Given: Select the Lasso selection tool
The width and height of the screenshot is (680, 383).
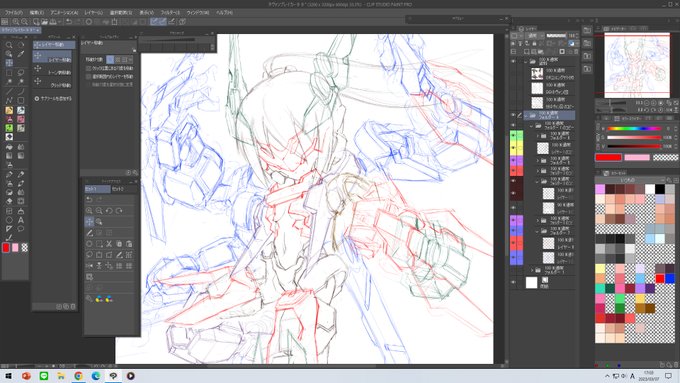Looking at the screenshot, I should (x=20, y=72).
